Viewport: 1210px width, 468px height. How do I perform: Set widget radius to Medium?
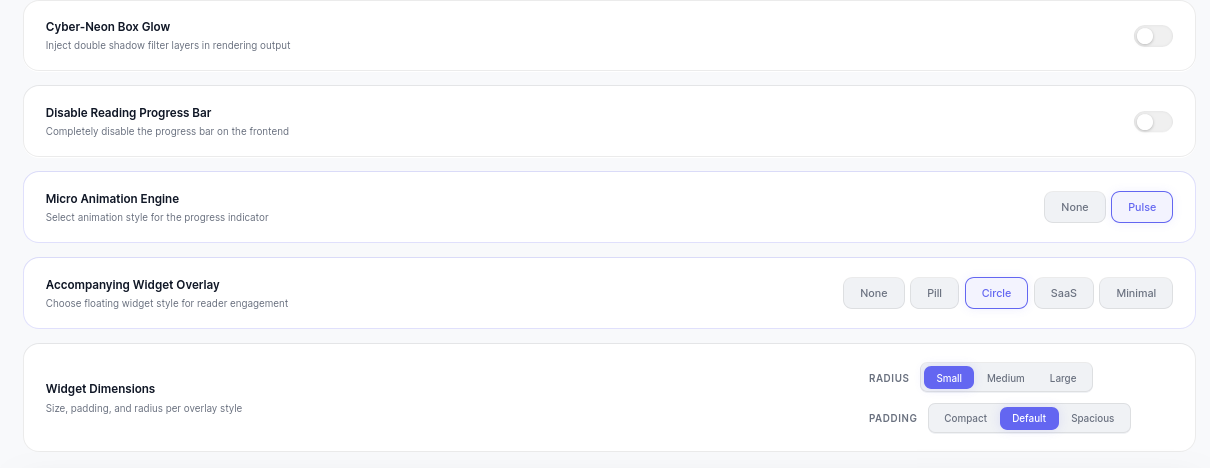[x=1006, y=378]
